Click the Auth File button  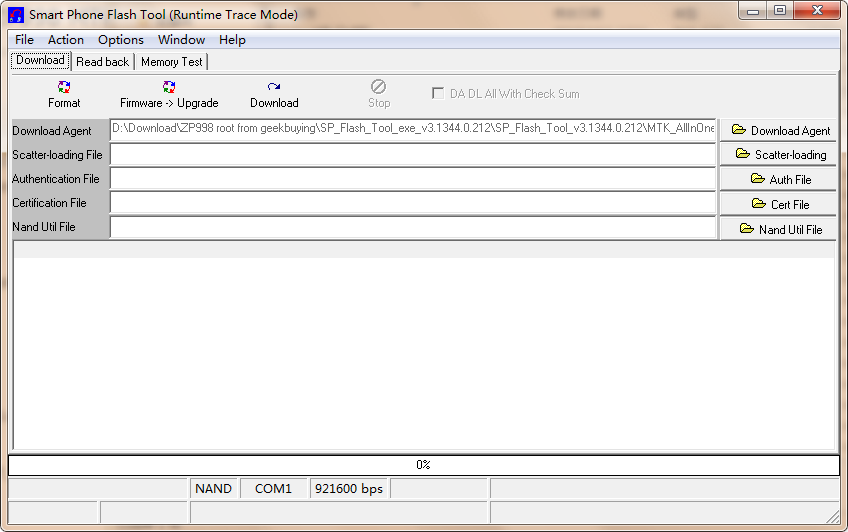(778, 179)
